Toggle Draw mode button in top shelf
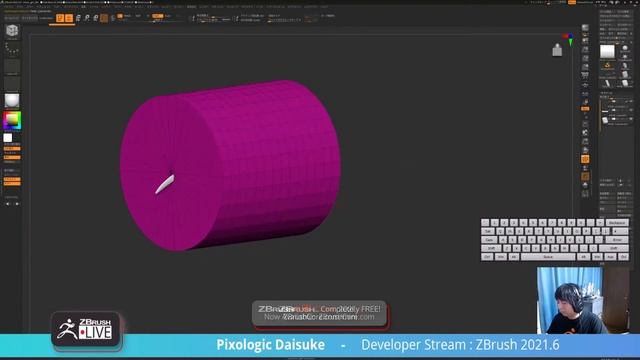The image size is (640, 360). click(x=69, y=18)
